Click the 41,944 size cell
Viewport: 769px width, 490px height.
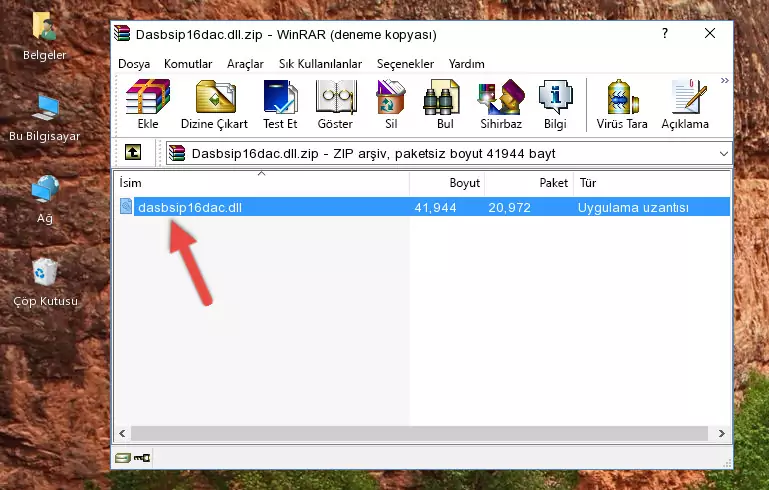[x=436, y=207]
